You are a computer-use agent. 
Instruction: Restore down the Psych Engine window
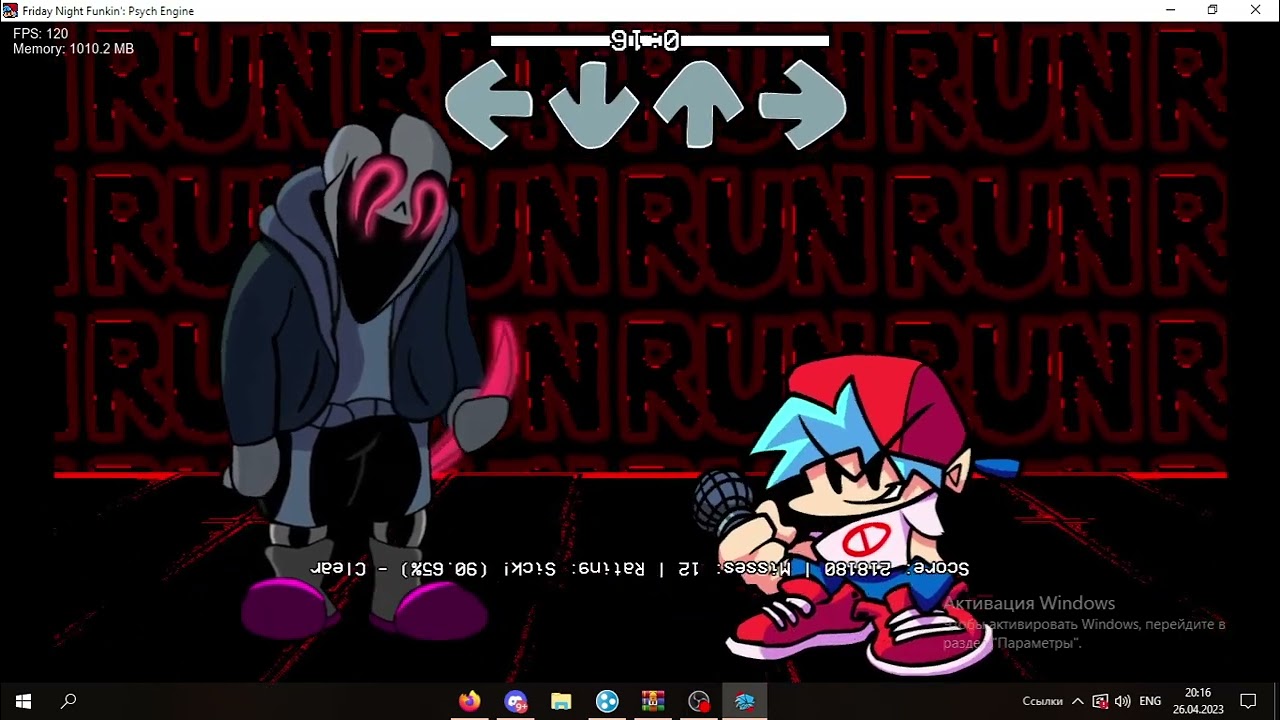(1213, 11)
